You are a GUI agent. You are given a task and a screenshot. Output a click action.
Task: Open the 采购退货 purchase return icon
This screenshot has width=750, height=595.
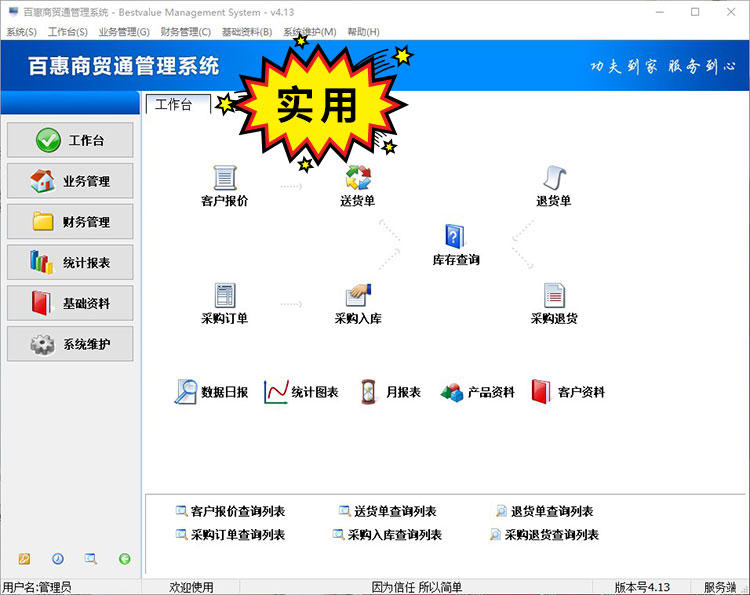(x=554, y=297)
